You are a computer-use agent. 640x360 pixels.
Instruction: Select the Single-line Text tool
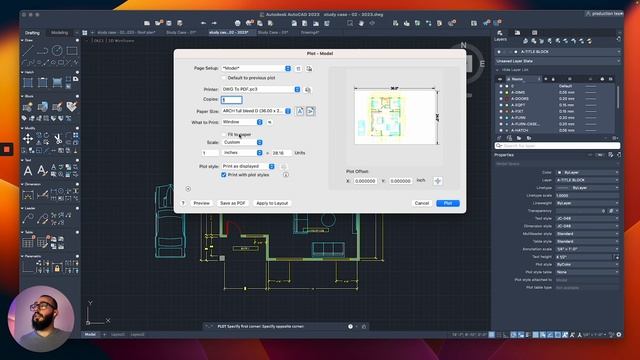point(42,171)
